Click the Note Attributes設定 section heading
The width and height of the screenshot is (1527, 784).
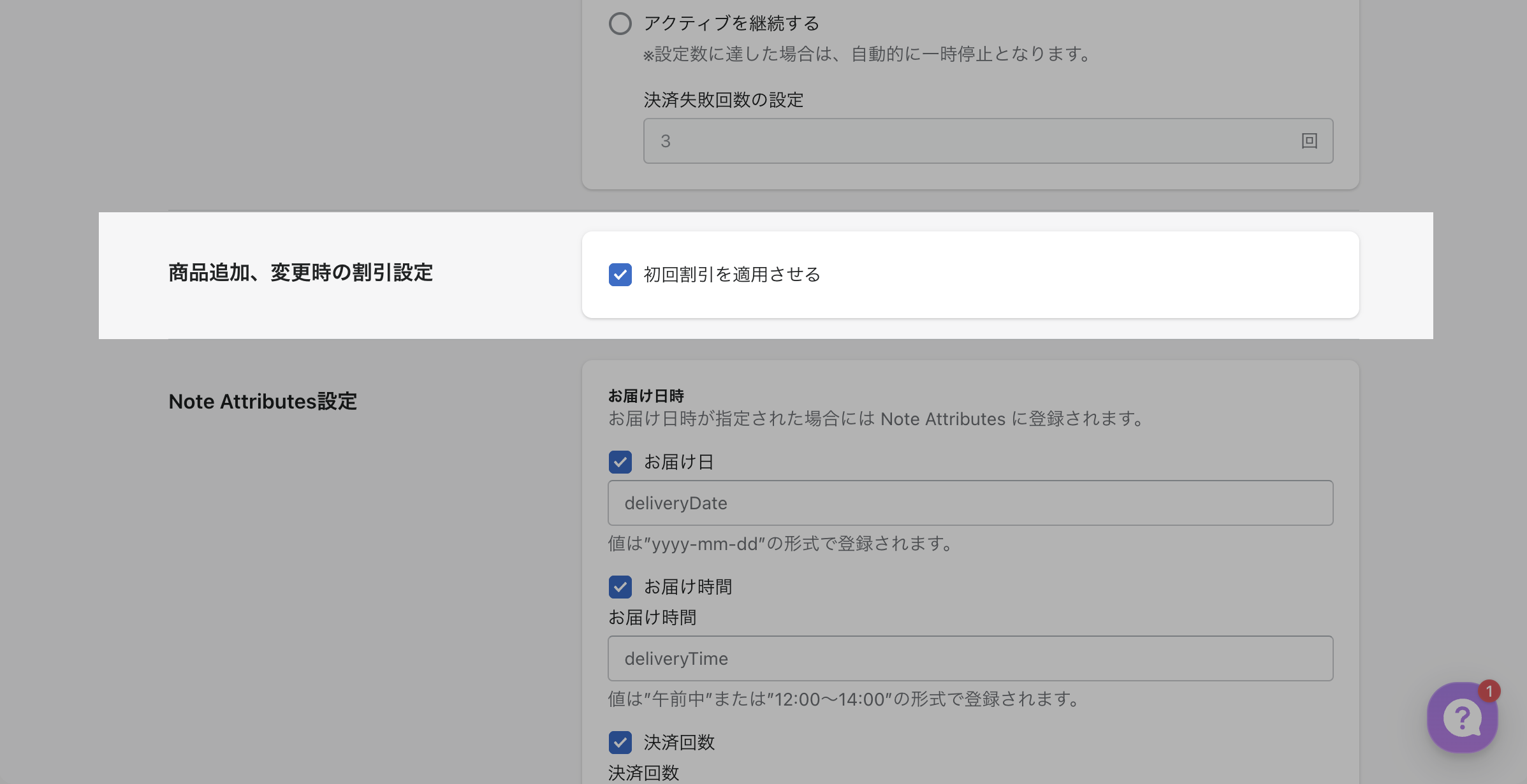point(262,402)
